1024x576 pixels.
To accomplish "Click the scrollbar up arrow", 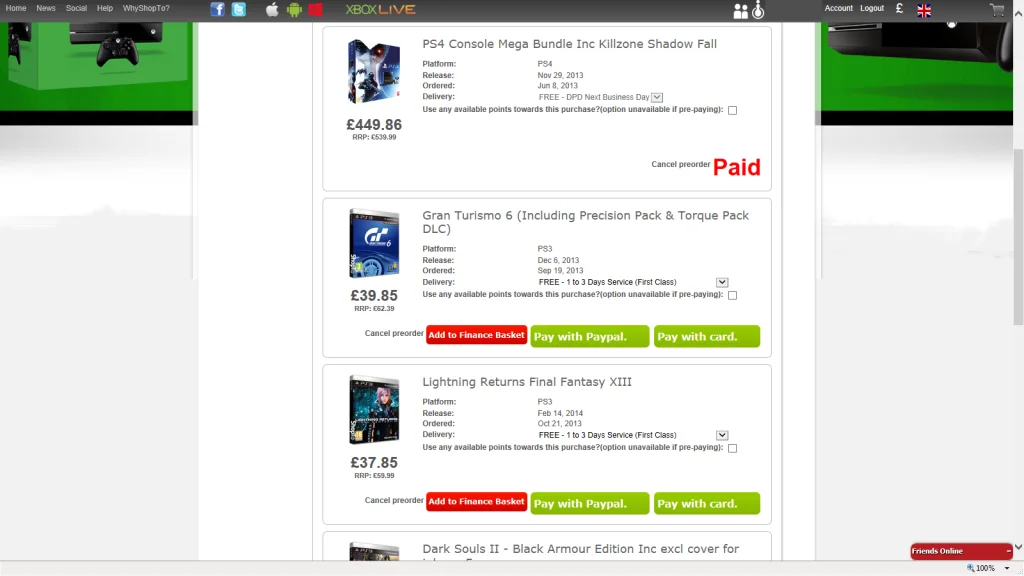I will click(x=1018, y=13).
